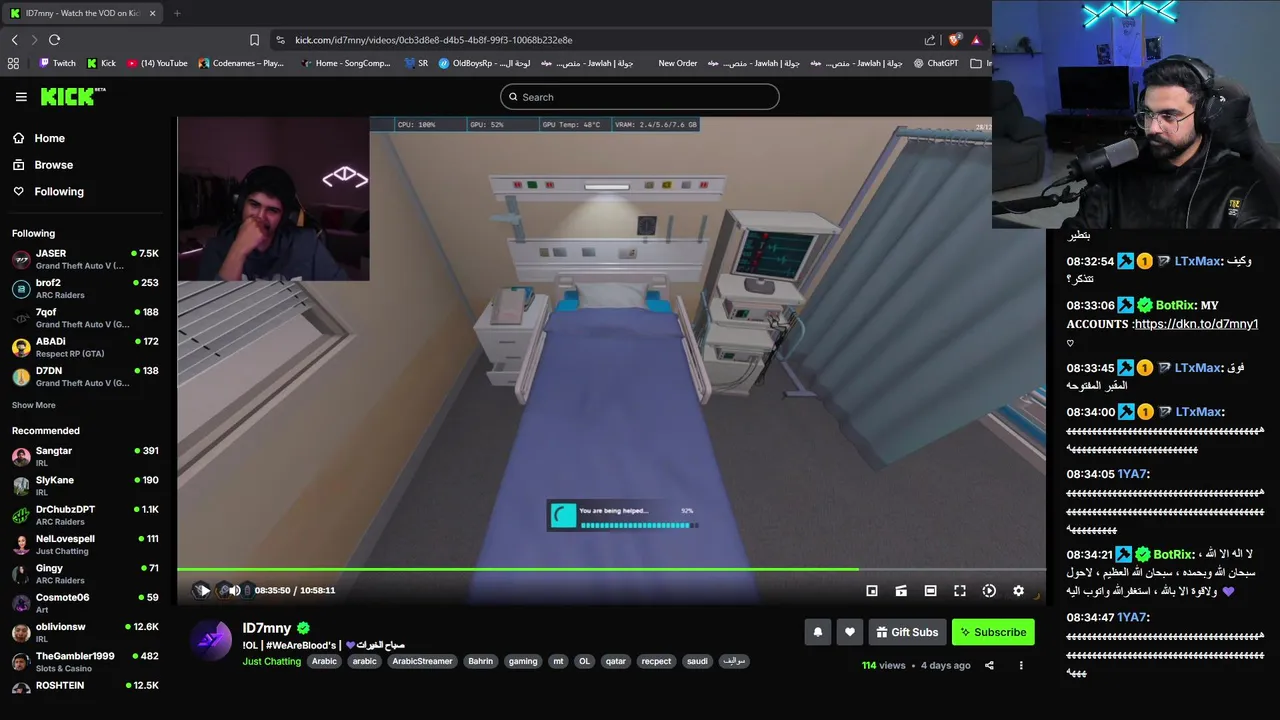This screenshot has width=1280, height=720.
Task: Go back with browser back arrow
Action: pyautogui.click(x=15, y=40)
